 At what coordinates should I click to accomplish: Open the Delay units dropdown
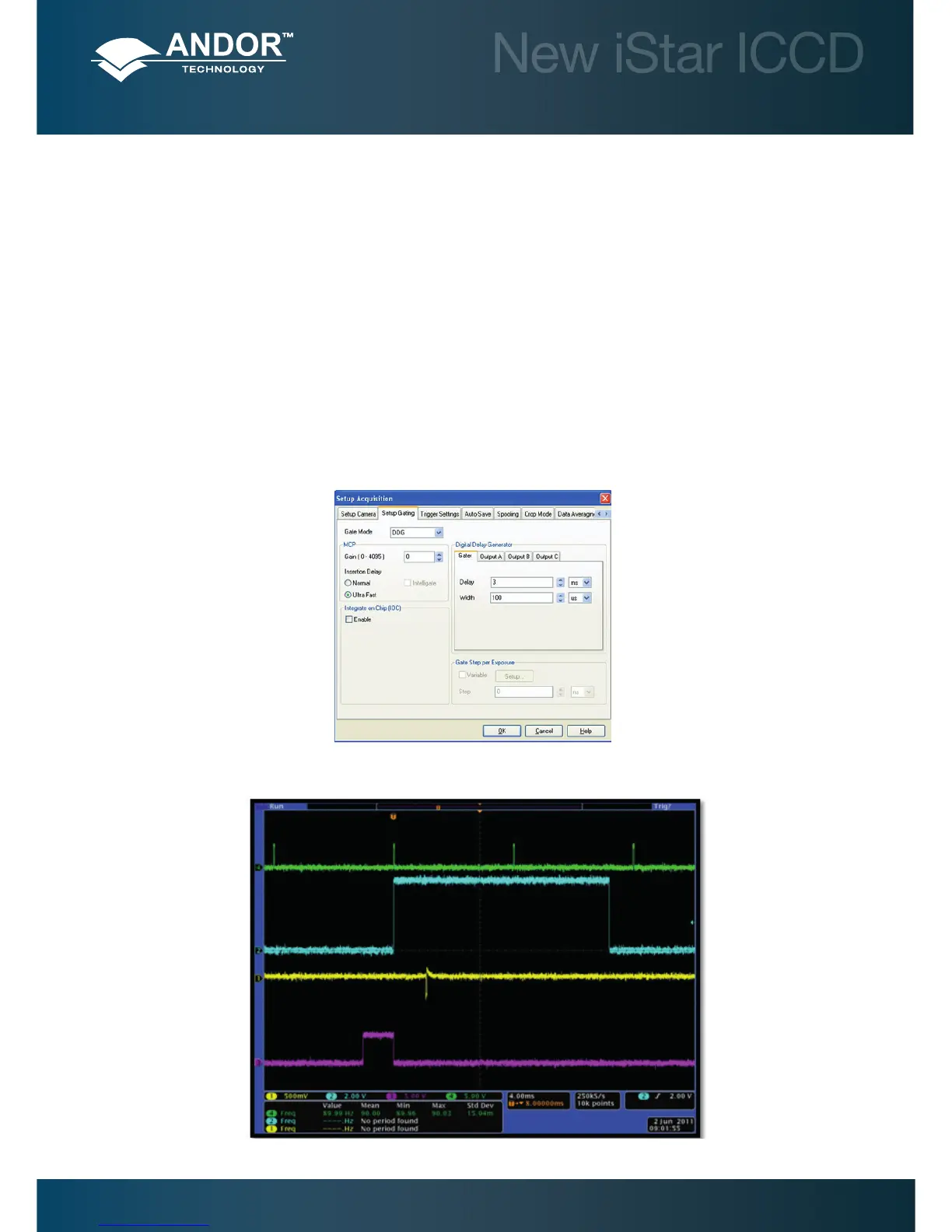[586, 583]
